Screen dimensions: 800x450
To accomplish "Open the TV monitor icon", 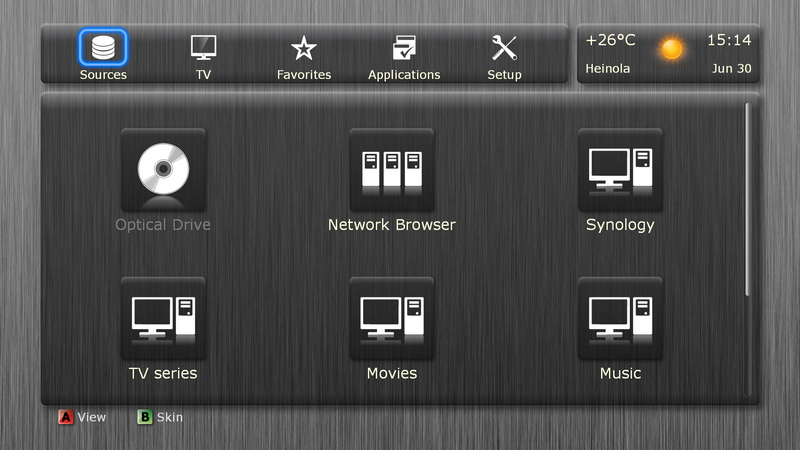I will (203, 48).
